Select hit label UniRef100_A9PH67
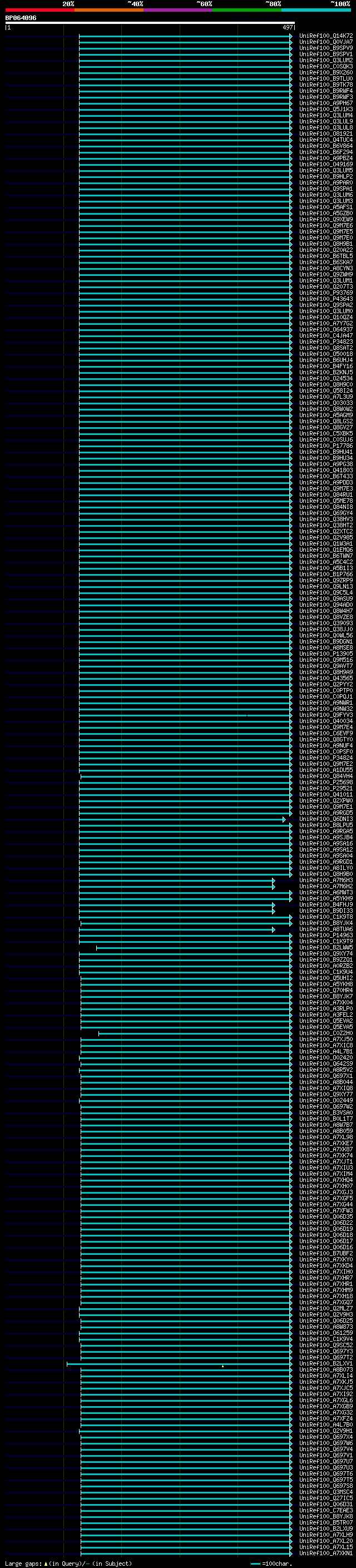 coord(326,103)
